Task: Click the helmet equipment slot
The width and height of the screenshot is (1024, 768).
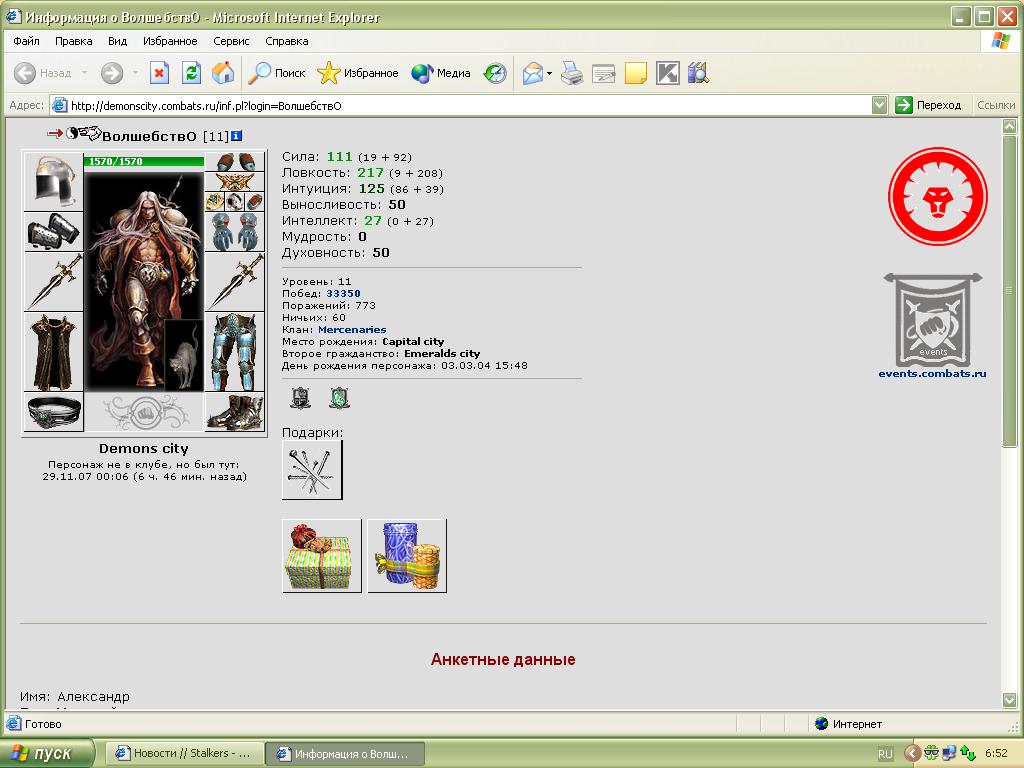Action: click(54, 181)
